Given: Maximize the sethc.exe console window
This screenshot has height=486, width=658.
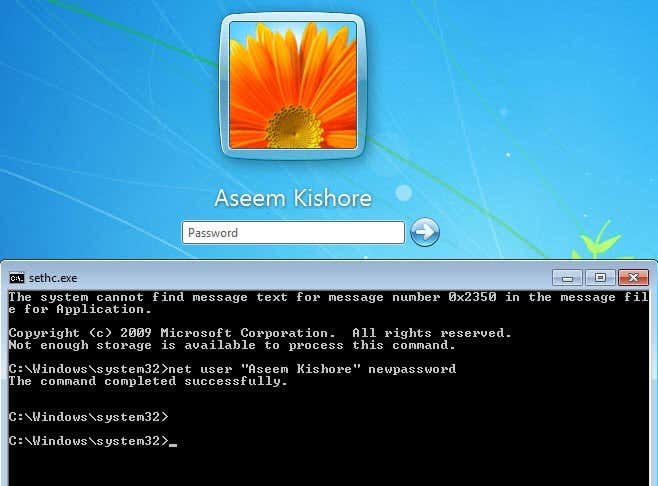Looking at the screenshot, I should tap(600, 277).
